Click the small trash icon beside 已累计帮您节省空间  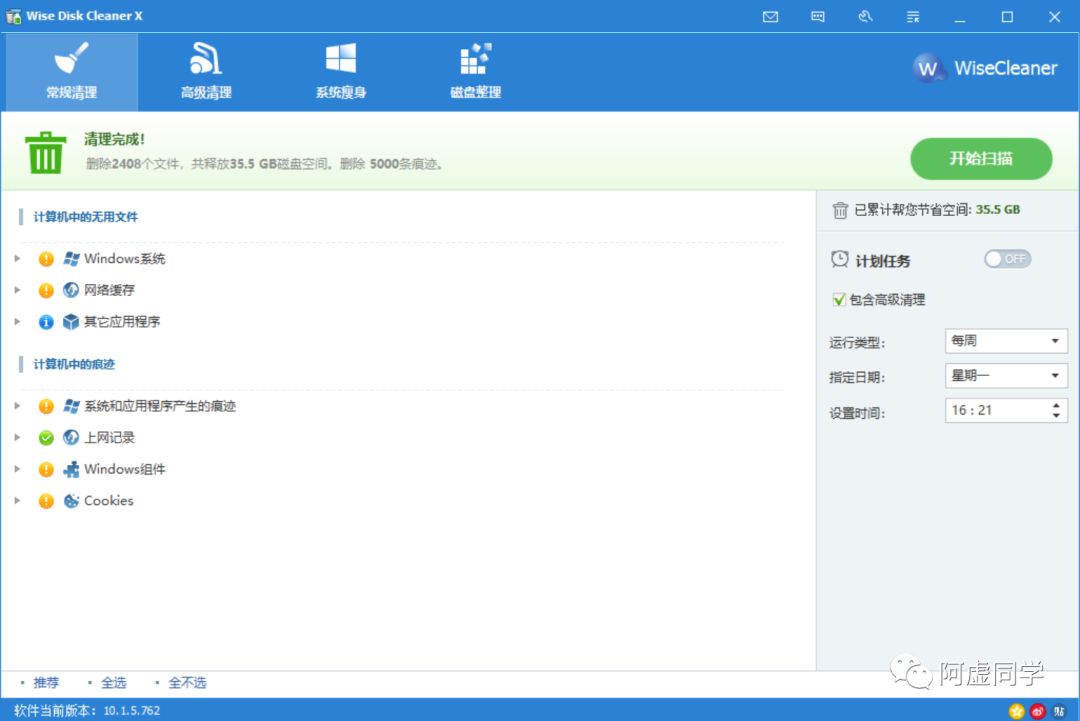click(x=840, y=210)
